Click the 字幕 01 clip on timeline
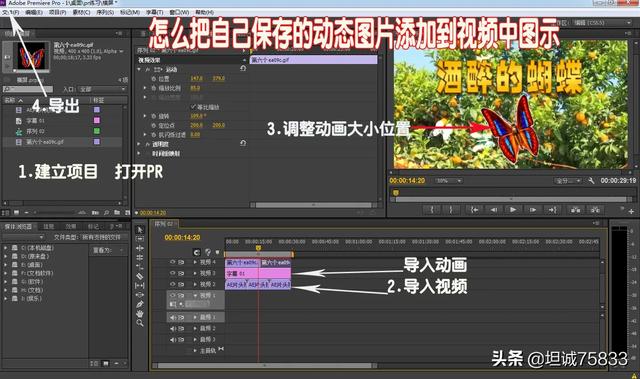 pos(258,273)
